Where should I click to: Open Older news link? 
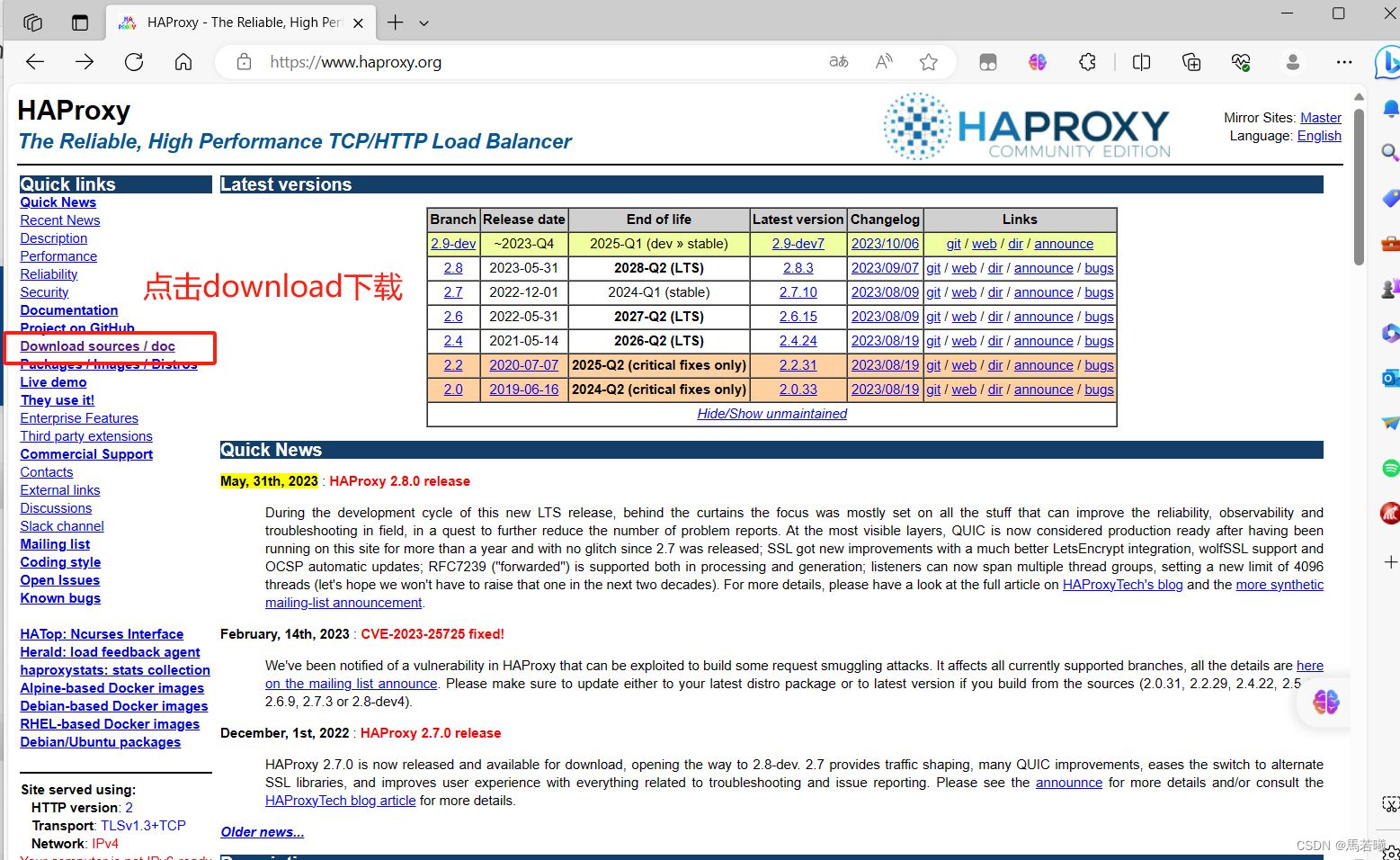(263, 832)
